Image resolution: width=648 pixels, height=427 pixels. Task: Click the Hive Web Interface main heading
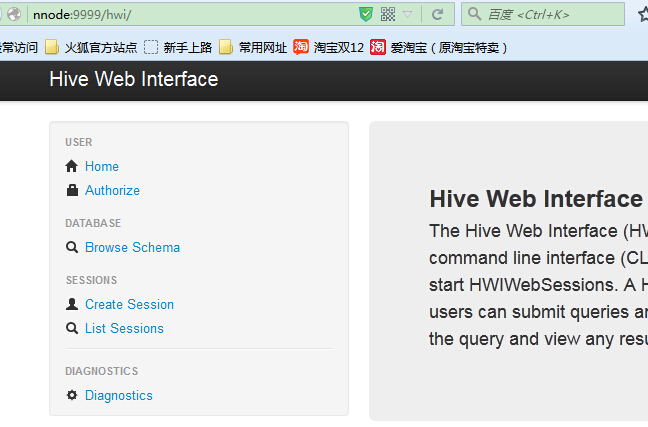click(x=536, y=199)
